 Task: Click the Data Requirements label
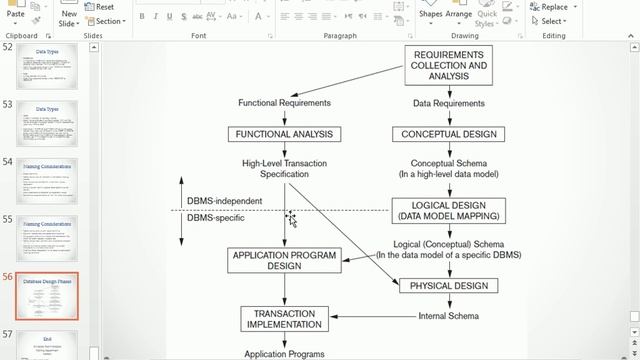(x=449, y=104)
